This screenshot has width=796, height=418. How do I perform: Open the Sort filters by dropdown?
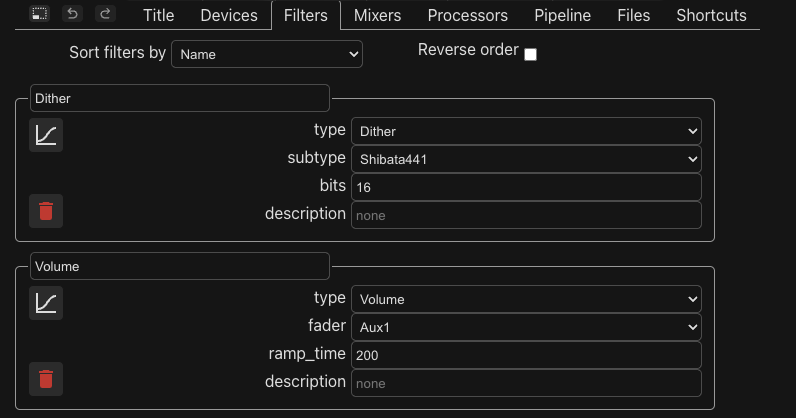click(267, 54)
